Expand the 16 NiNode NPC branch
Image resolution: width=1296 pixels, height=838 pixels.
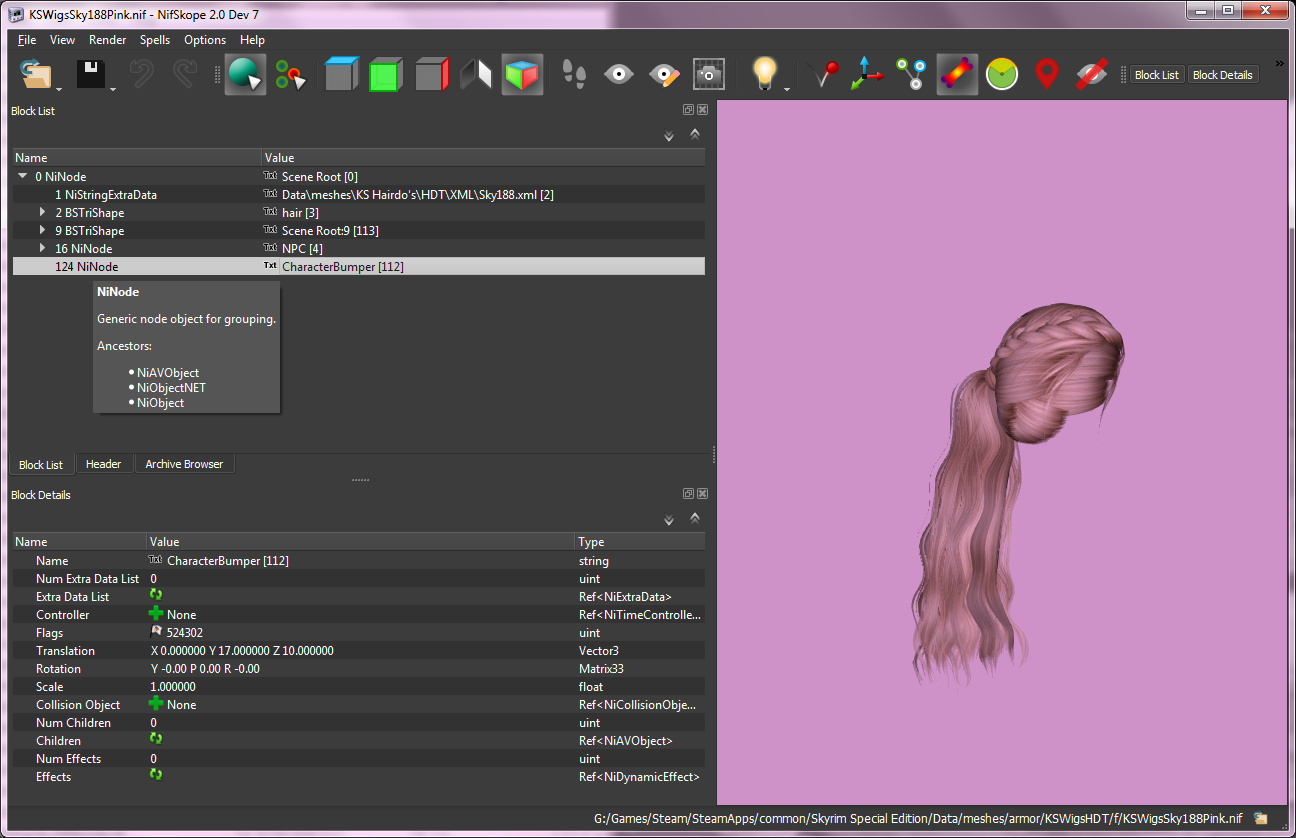[x=43, y=248]
